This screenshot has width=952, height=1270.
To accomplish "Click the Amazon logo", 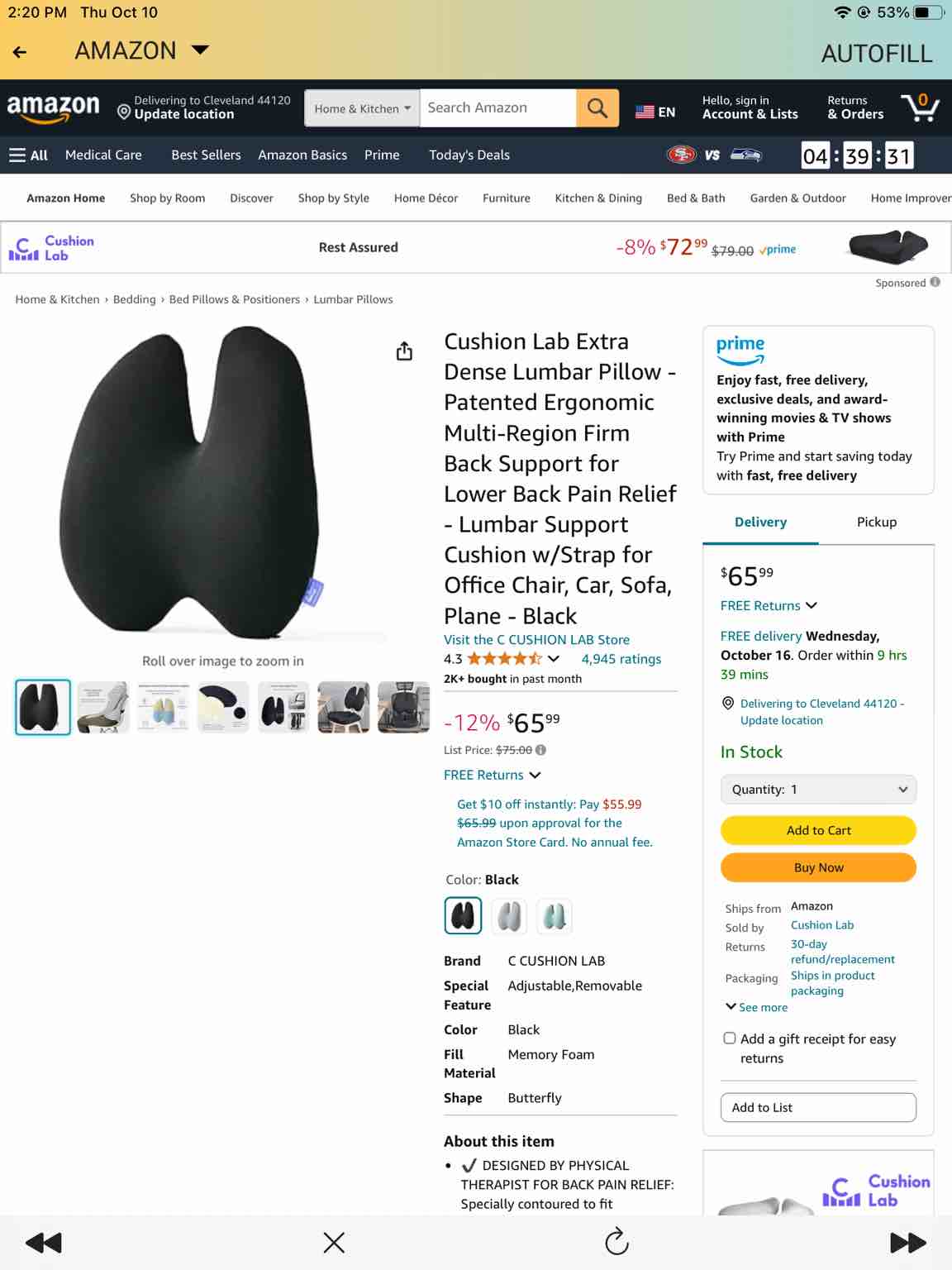I will (54, 108).
